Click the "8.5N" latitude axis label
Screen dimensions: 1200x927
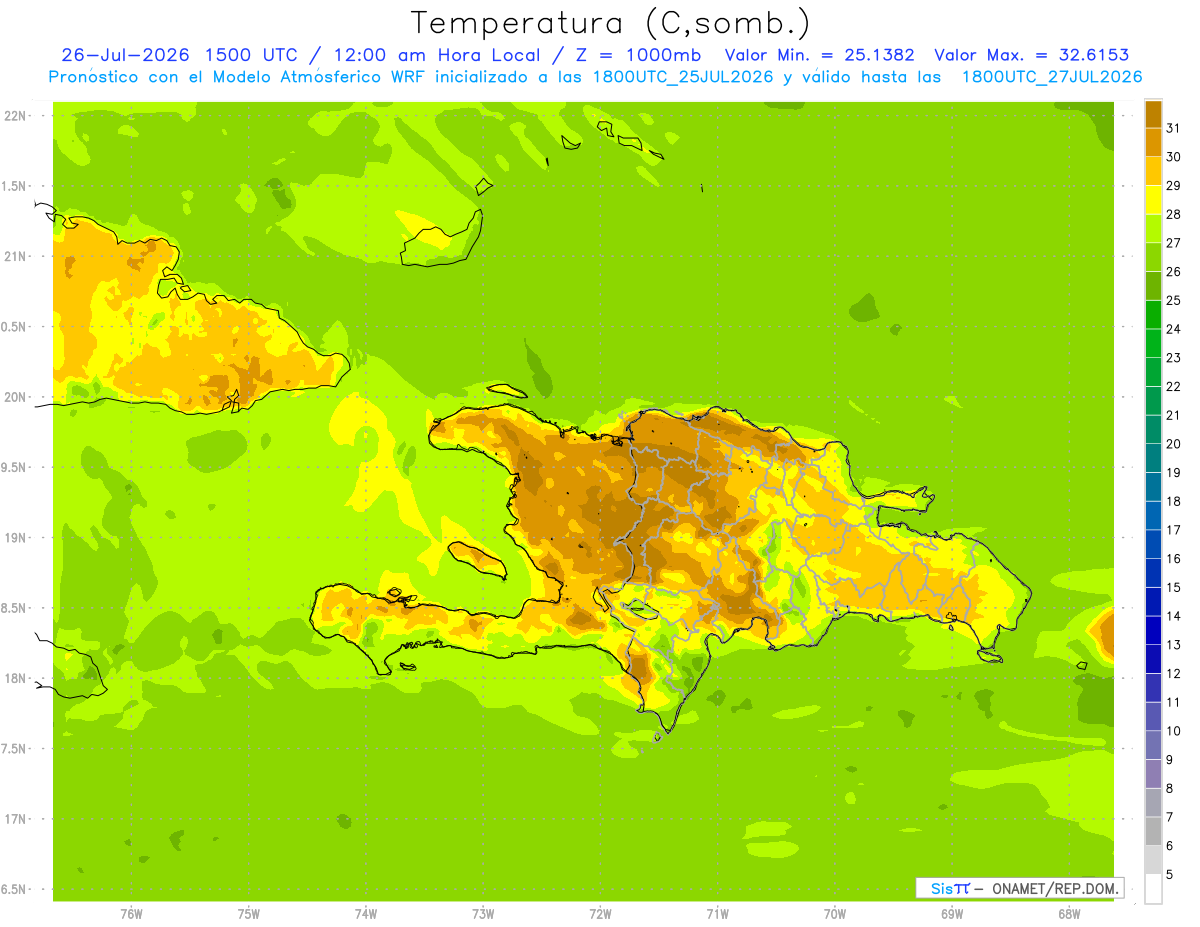pyautogui.click(x=14, y=608)
